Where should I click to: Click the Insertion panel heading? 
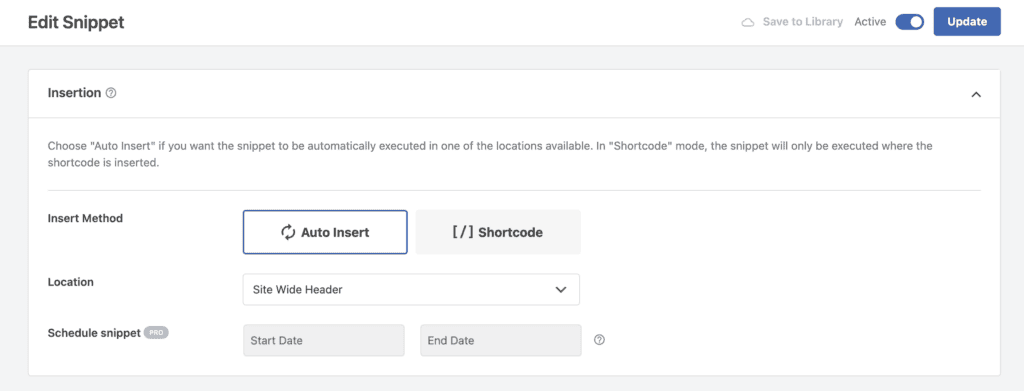tap(74, 93)
